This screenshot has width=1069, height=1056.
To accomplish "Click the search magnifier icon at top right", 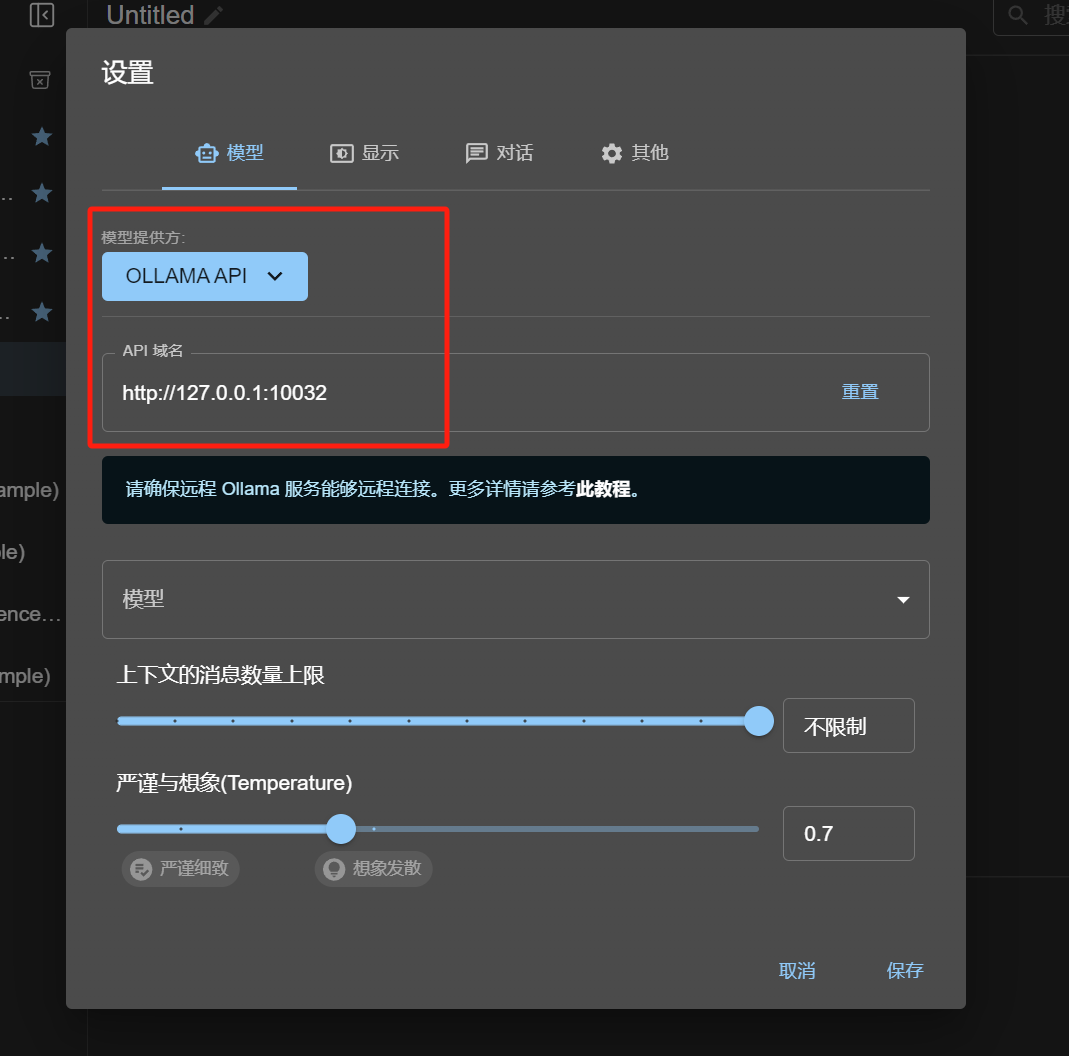I will pyautogui.click(x=1017, y=15).
